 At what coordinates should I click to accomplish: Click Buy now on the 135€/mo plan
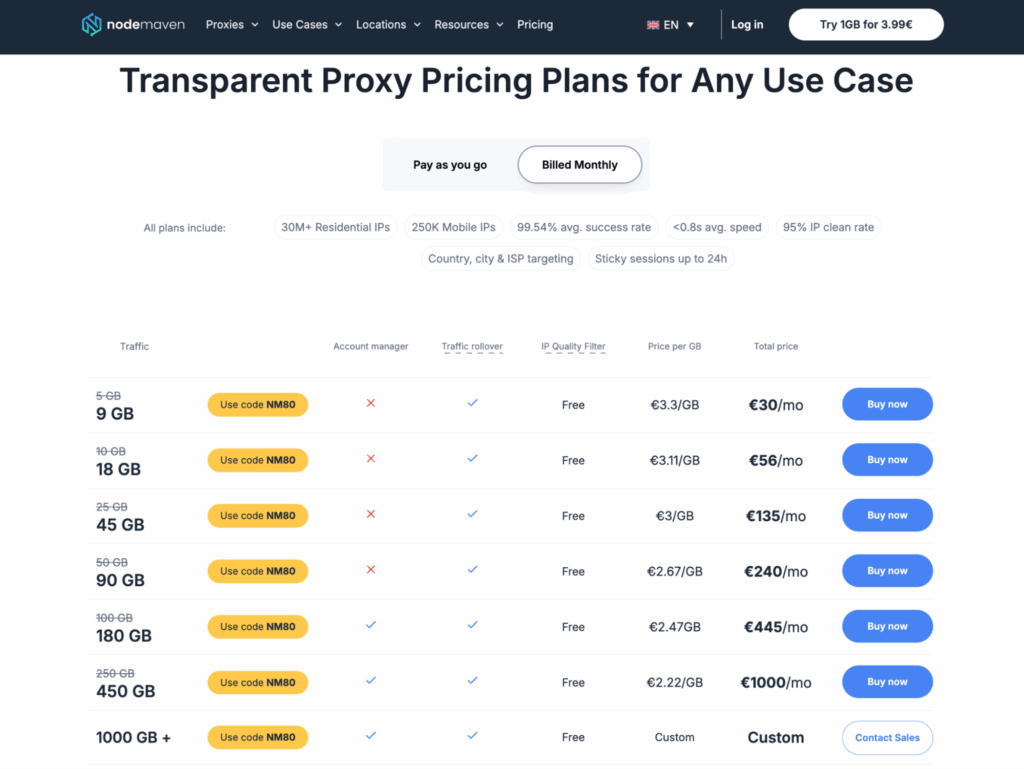click(887, 515)
